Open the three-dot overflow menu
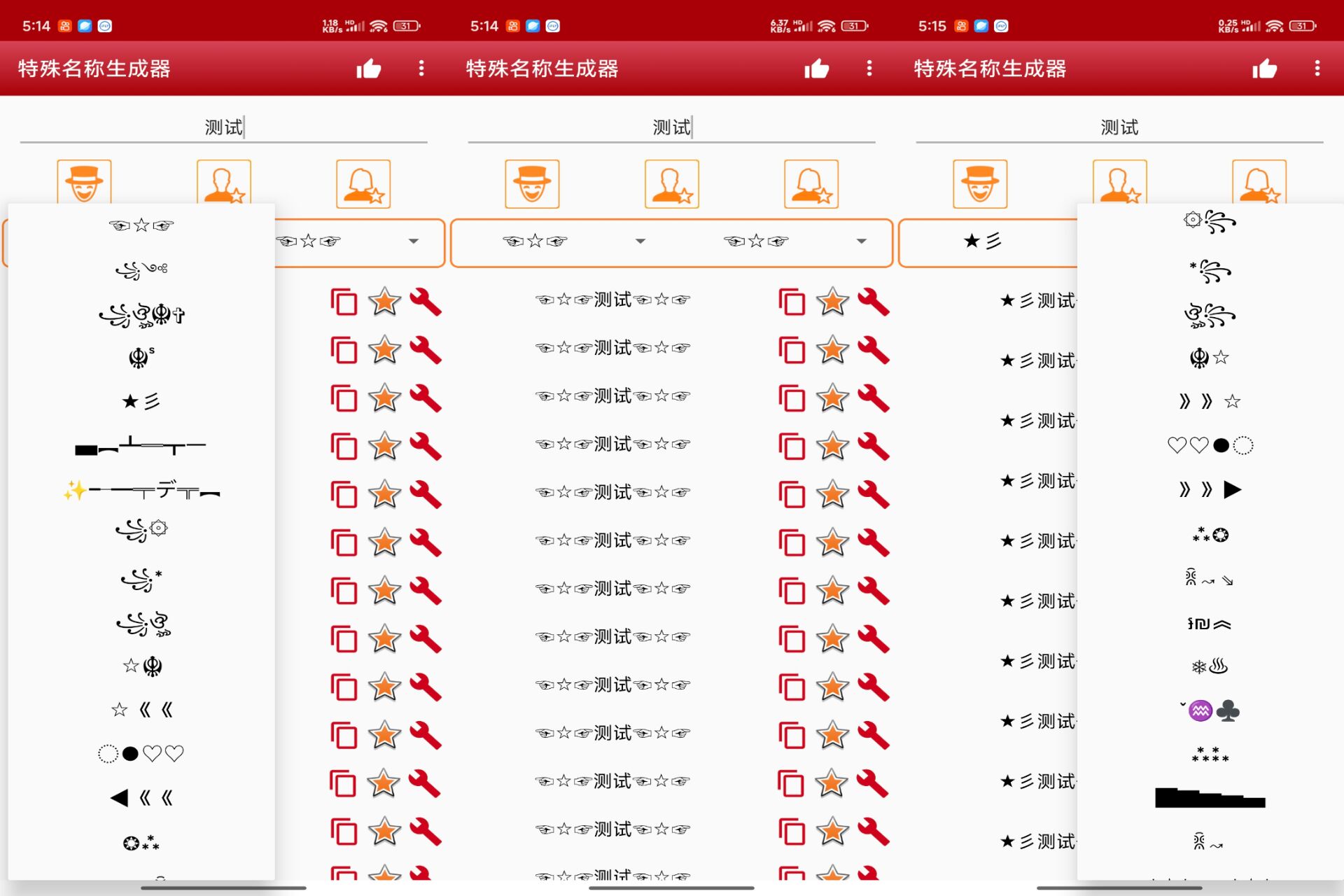This screenshot has width=1344, height=896. point(421,69)
